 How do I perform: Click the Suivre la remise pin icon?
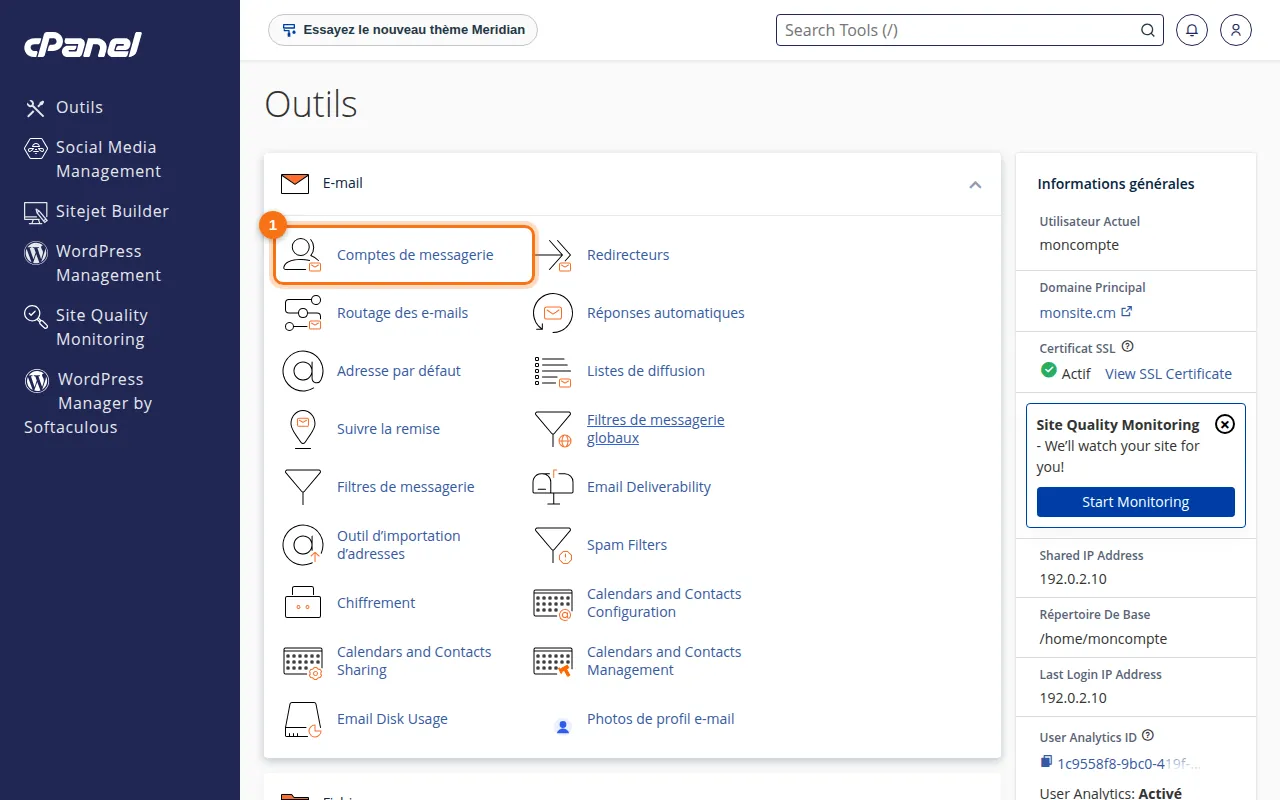tap(302, 429)
